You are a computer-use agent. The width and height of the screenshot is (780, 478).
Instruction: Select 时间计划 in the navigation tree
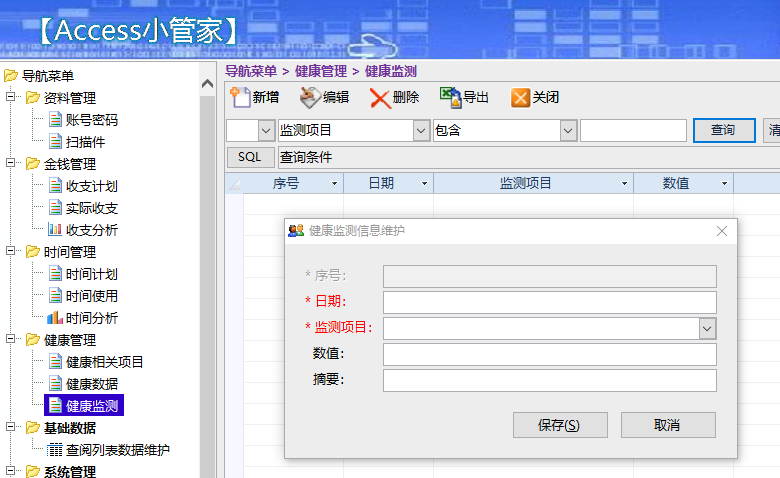(92, 274)
